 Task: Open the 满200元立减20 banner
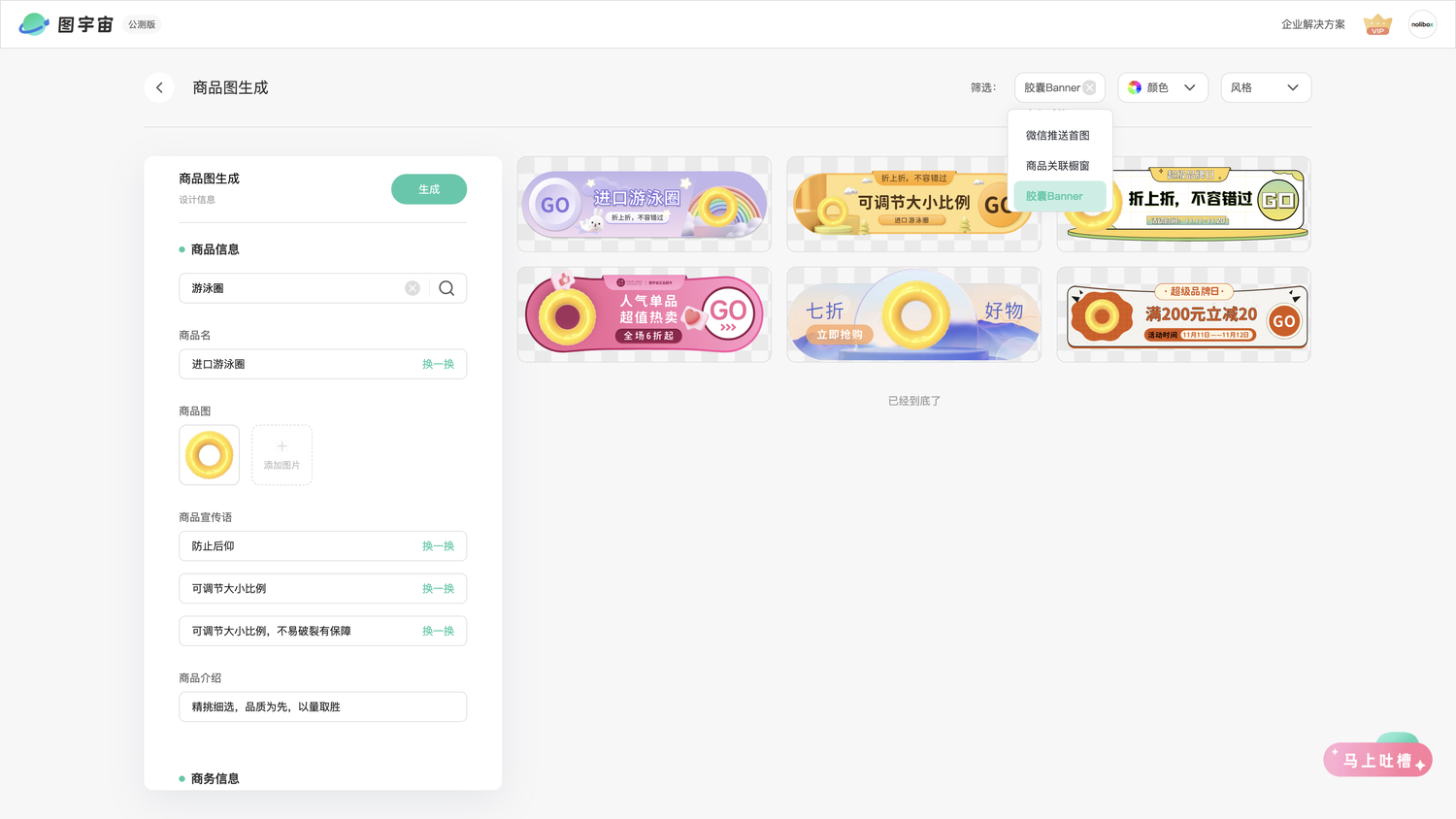tap(1184, 314)
